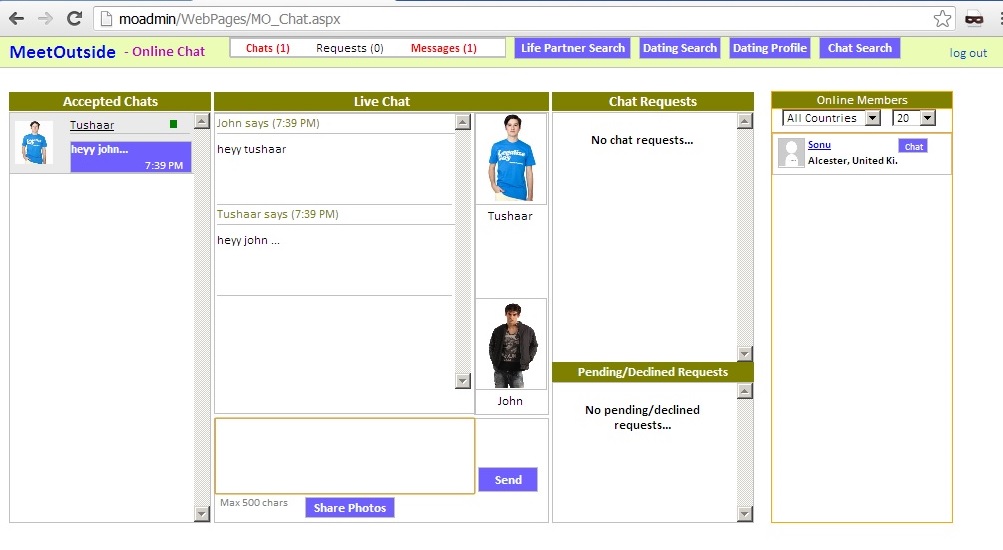Image resolution: width=1003 pixels, height=550 pixels.
Task: Open the 20 members count dropdown
Action: coord(914,118)
